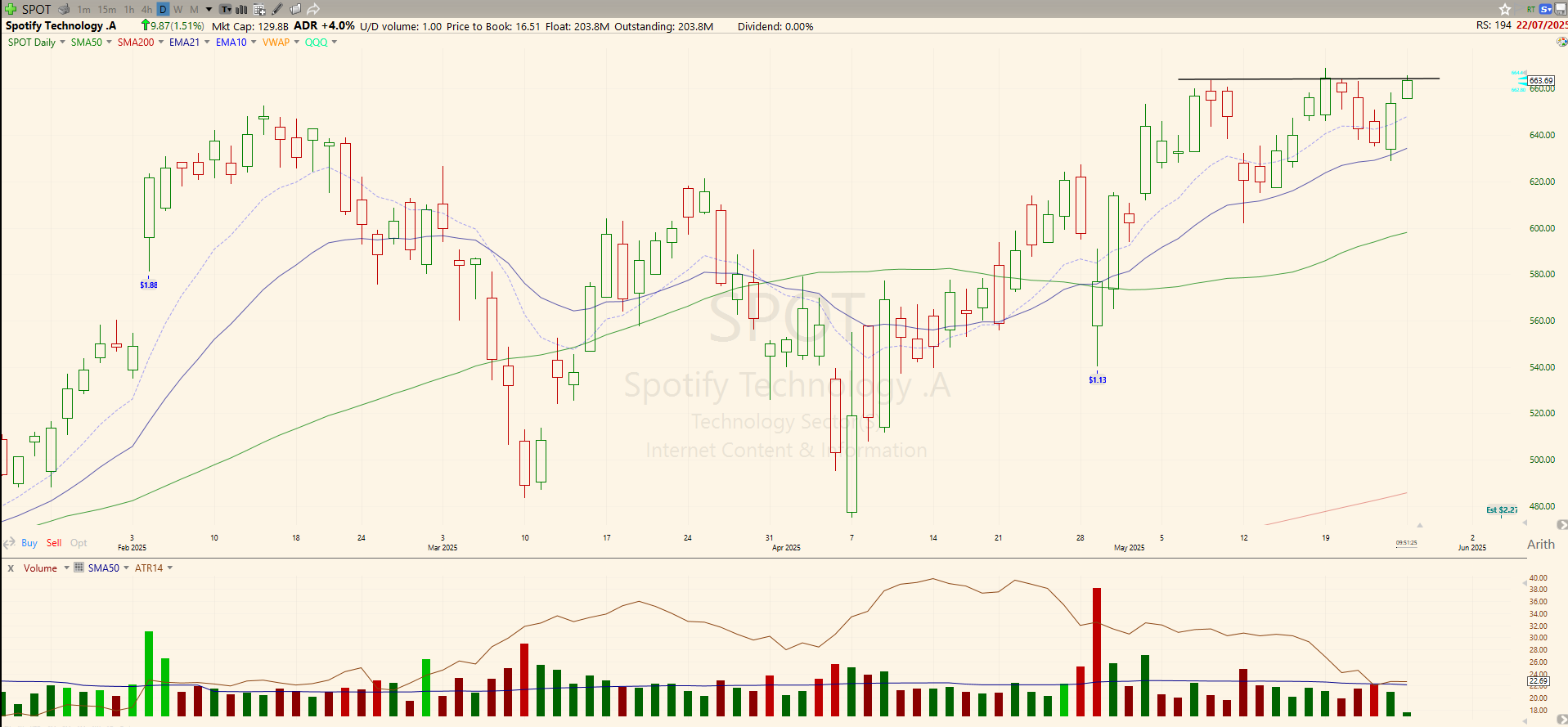Click the 9.87(1.51%) price change value
This screenshot has width=1568, height=727.
click(x=177, y=26)
